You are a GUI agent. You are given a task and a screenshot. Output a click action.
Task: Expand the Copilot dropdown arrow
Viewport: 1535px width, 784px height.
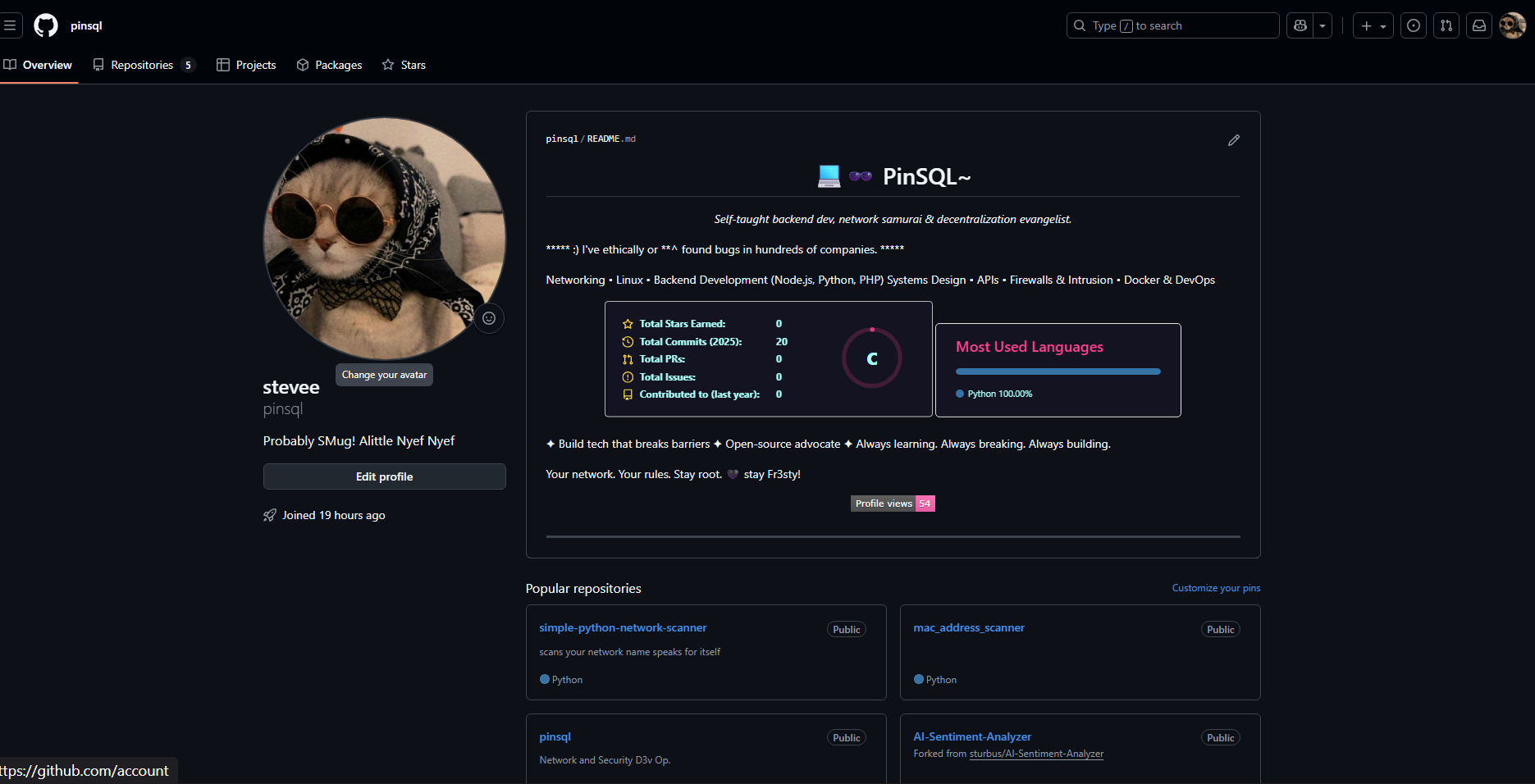[1323, 25]
